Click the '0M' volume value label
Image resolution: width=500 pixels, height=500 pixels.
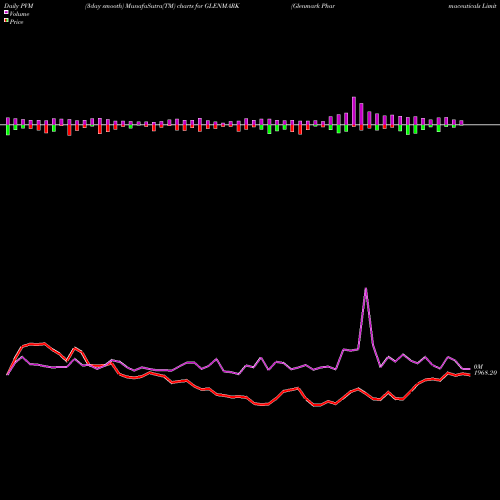[x=478, y=367]
